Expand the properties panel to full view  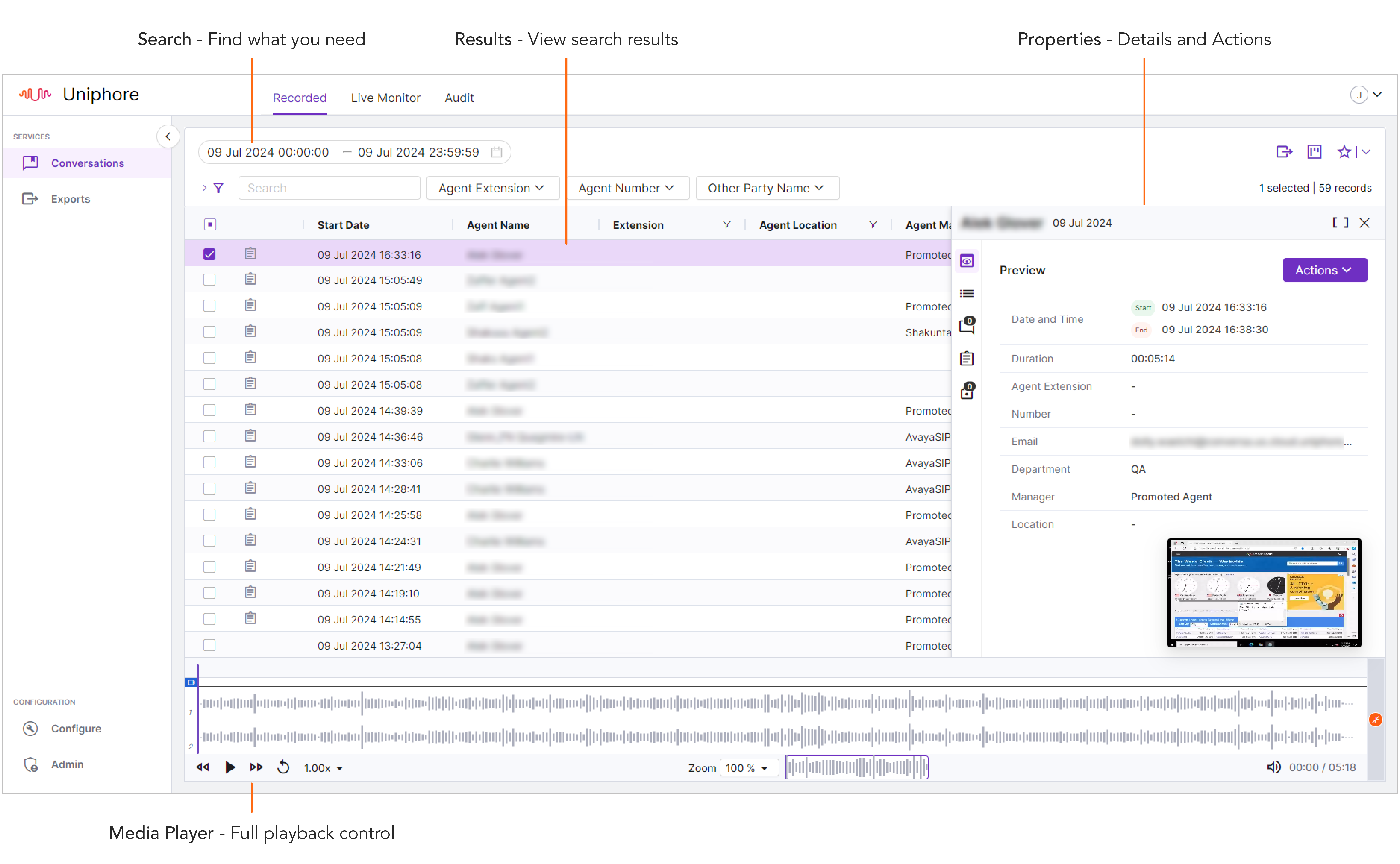[1341, 223]
